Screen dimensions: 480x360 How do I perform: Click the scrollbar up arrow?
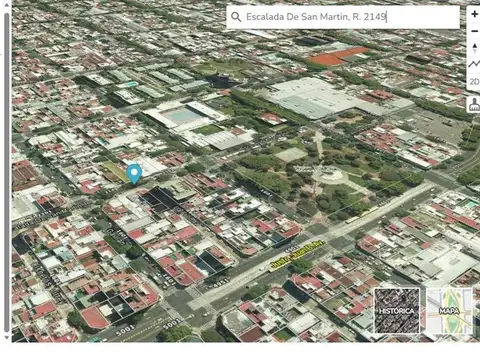[6, 4]
